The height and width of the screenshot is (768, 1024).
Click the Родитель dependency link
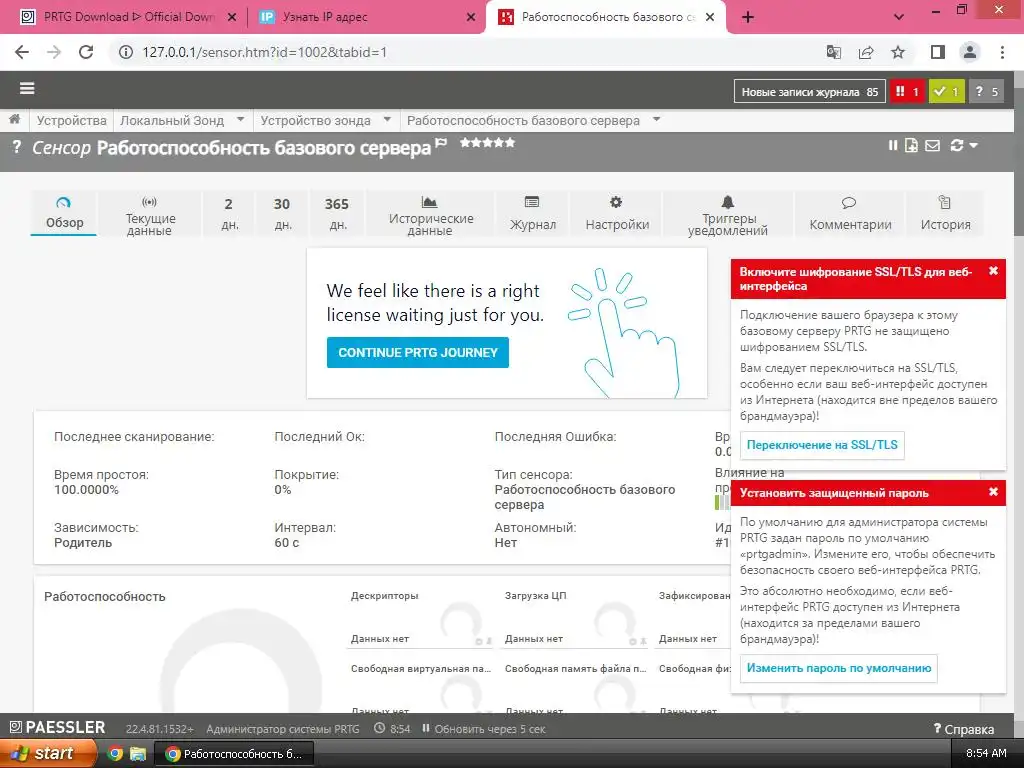click(83, 543)
